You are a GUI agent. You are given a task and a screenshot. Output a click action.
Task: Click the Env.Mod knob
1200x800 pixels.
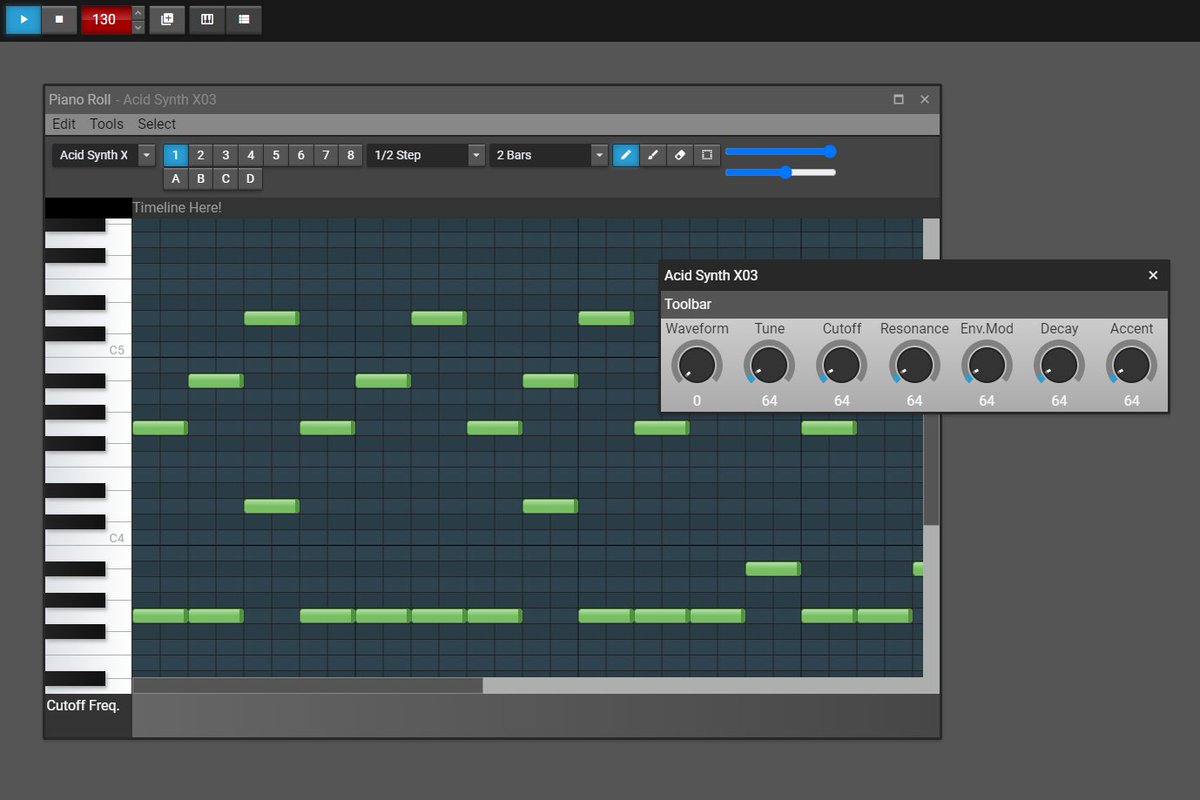(987, 365)
